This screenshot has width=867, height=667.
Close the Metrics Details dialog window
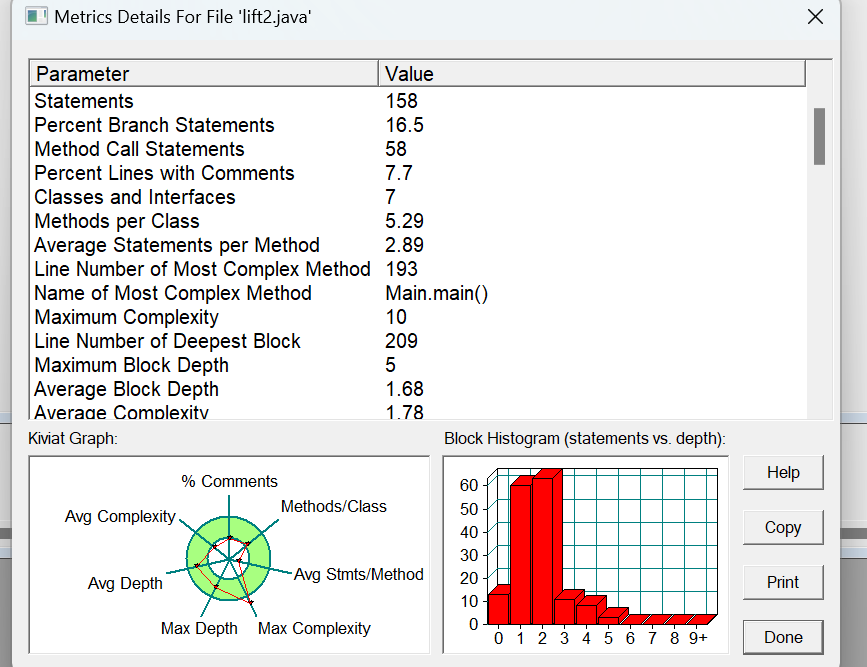pyautogui.click(x=816, y=17)
